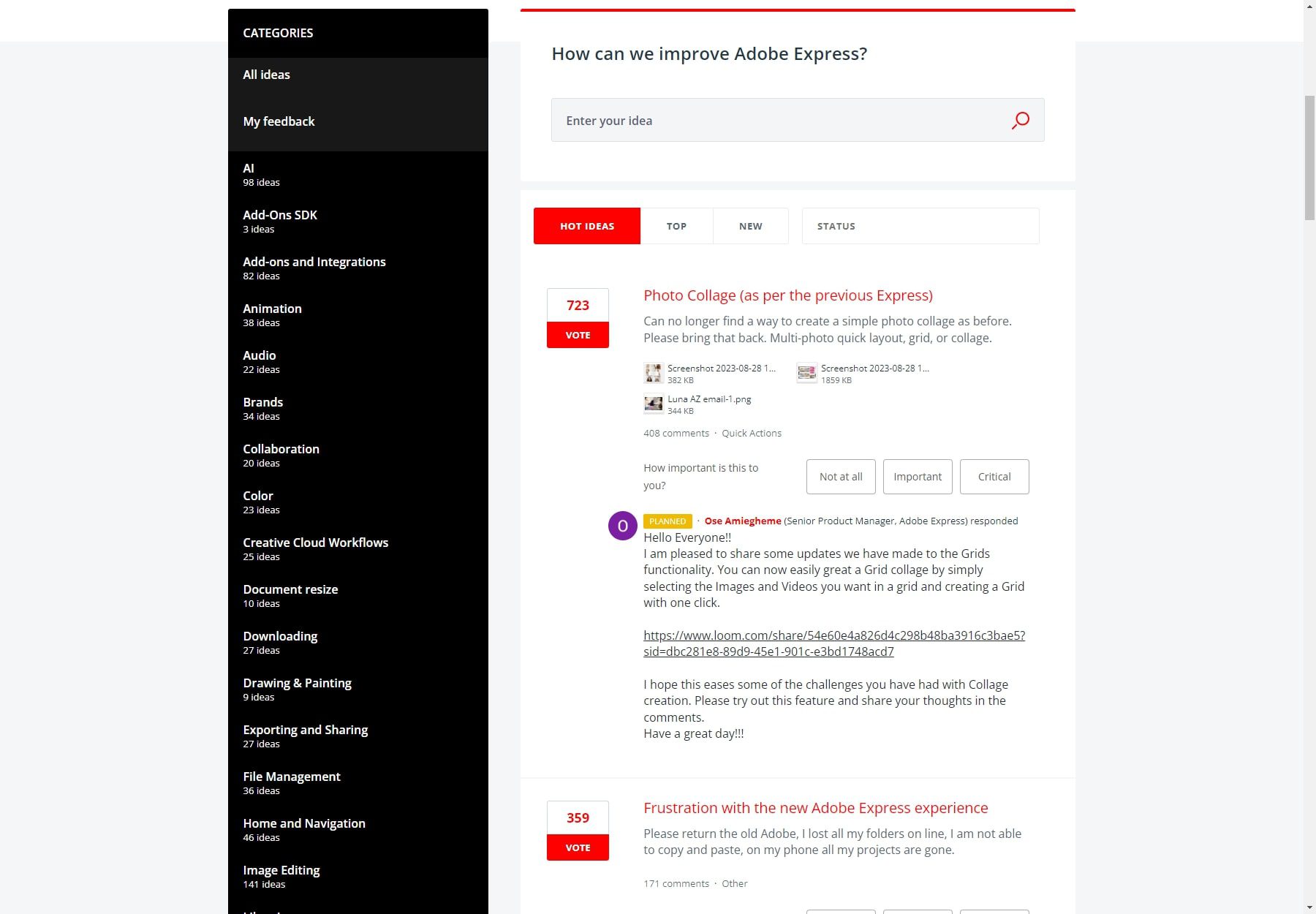
Task: Open Ose Amiegheme's avatar
Action: pyautogui.click(x=622, y=526)
